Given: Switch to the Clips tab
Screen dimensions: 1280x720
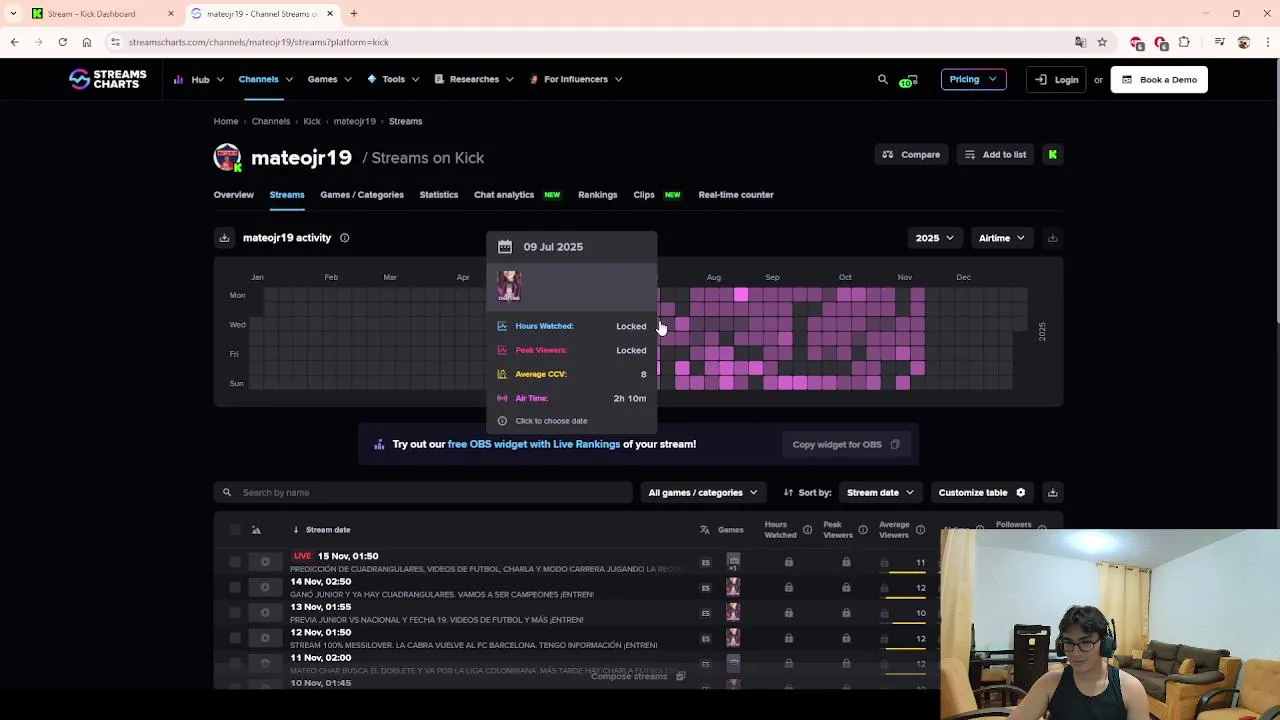Looking at the screenshot, I should [x=643, y=195].
